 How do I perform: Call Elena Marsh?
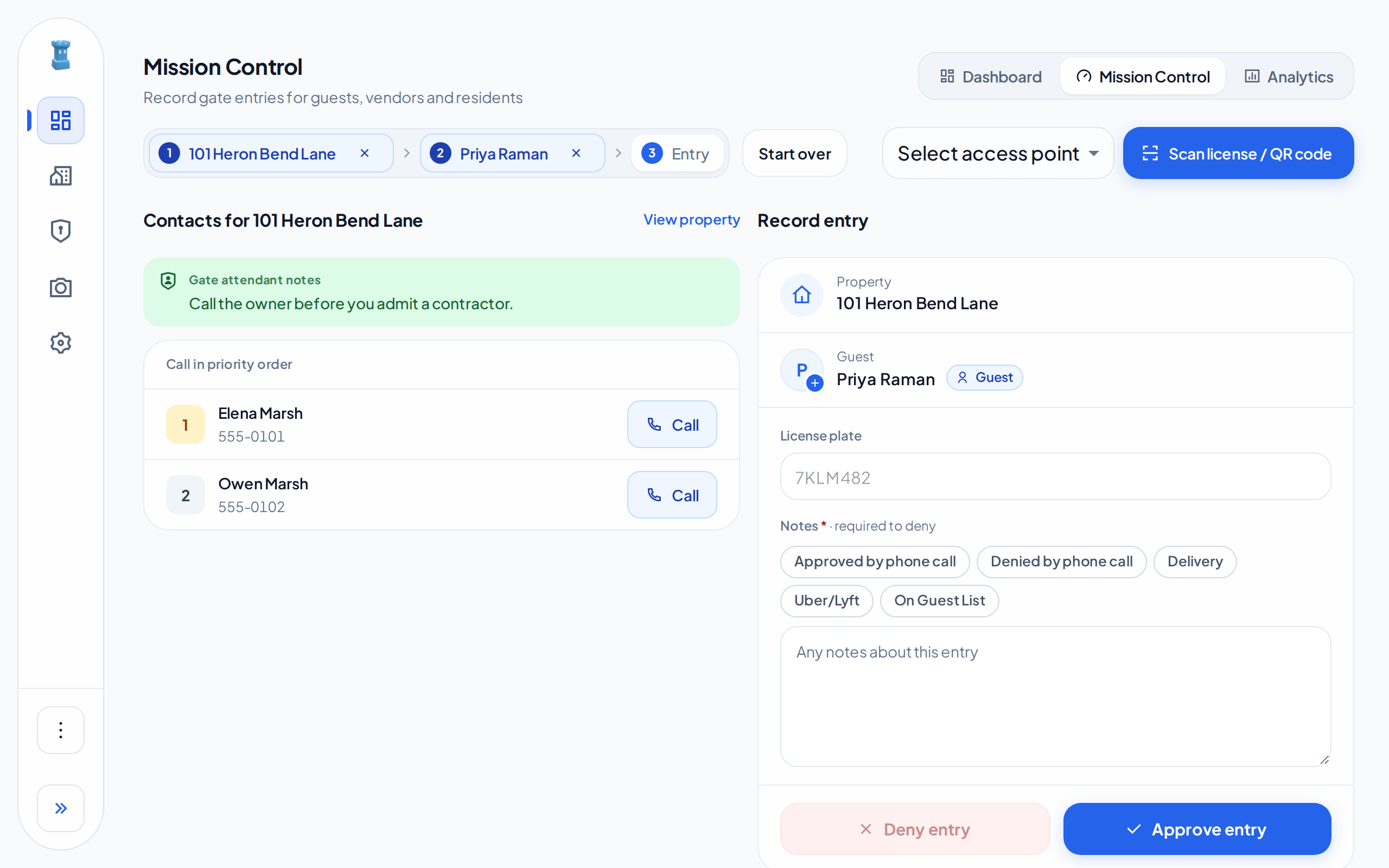pyautogui.click(x=672, y=425)
